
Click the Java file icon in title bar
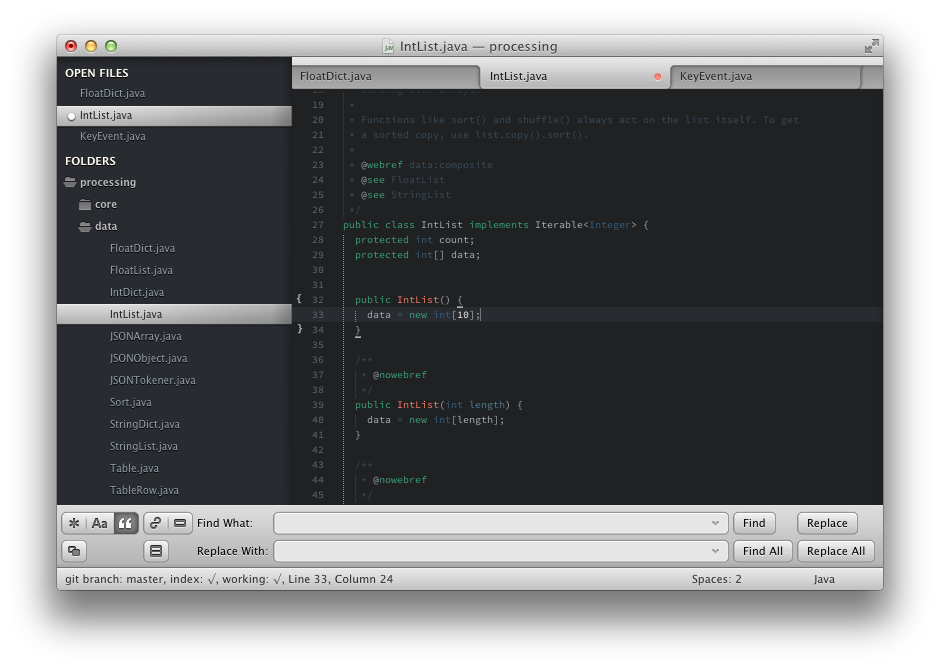pos(388,46)
